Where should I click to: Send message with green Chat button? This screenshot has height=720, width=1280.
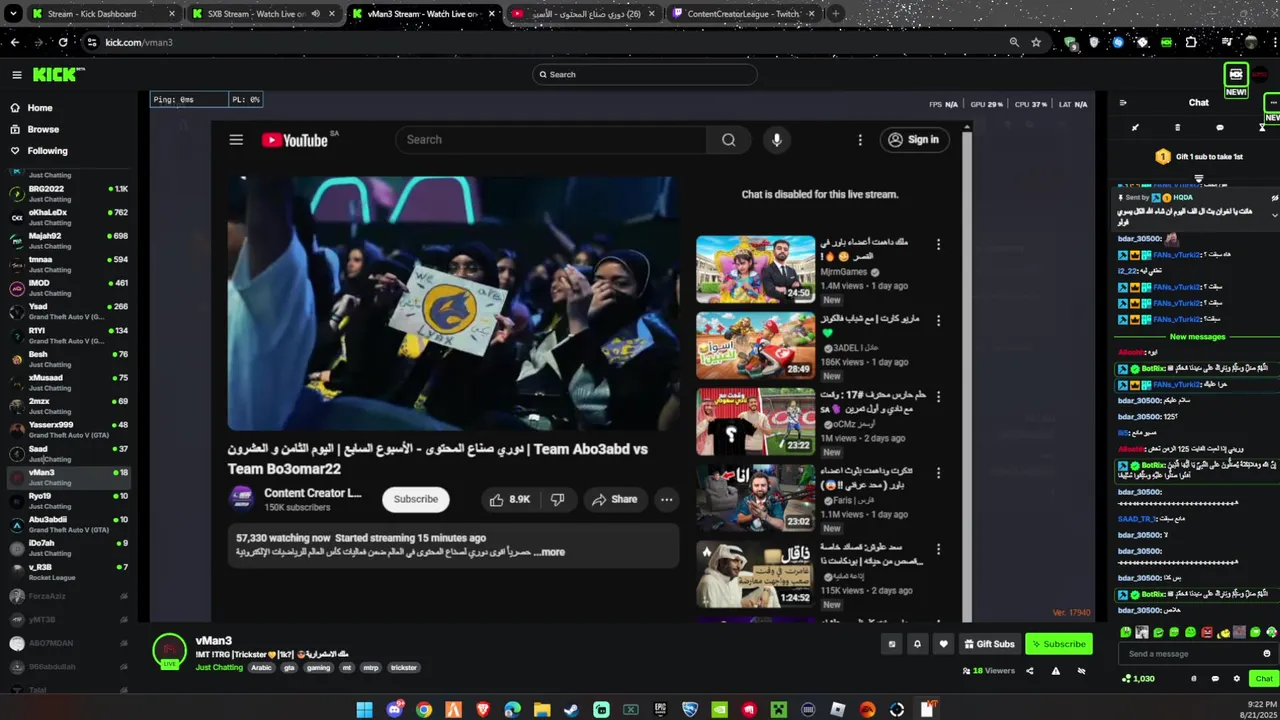(x=1264, y=679)
